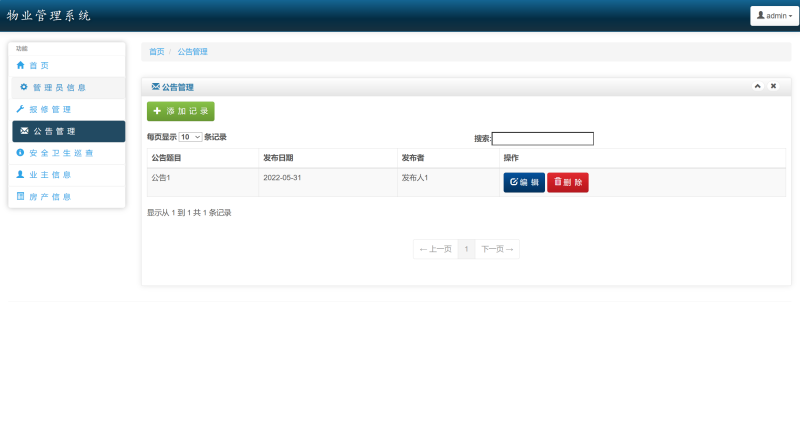Viewport: 800px width, 427px height.
Task: Select the 发布人1 cell
Action: [448, 183]
